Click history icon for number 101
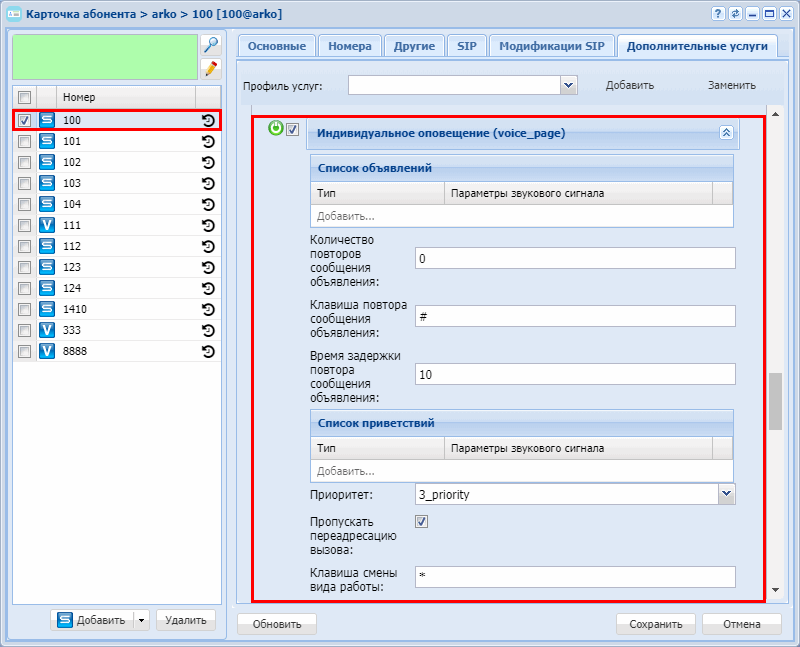 pyautogui.click(x=208, y=141)
